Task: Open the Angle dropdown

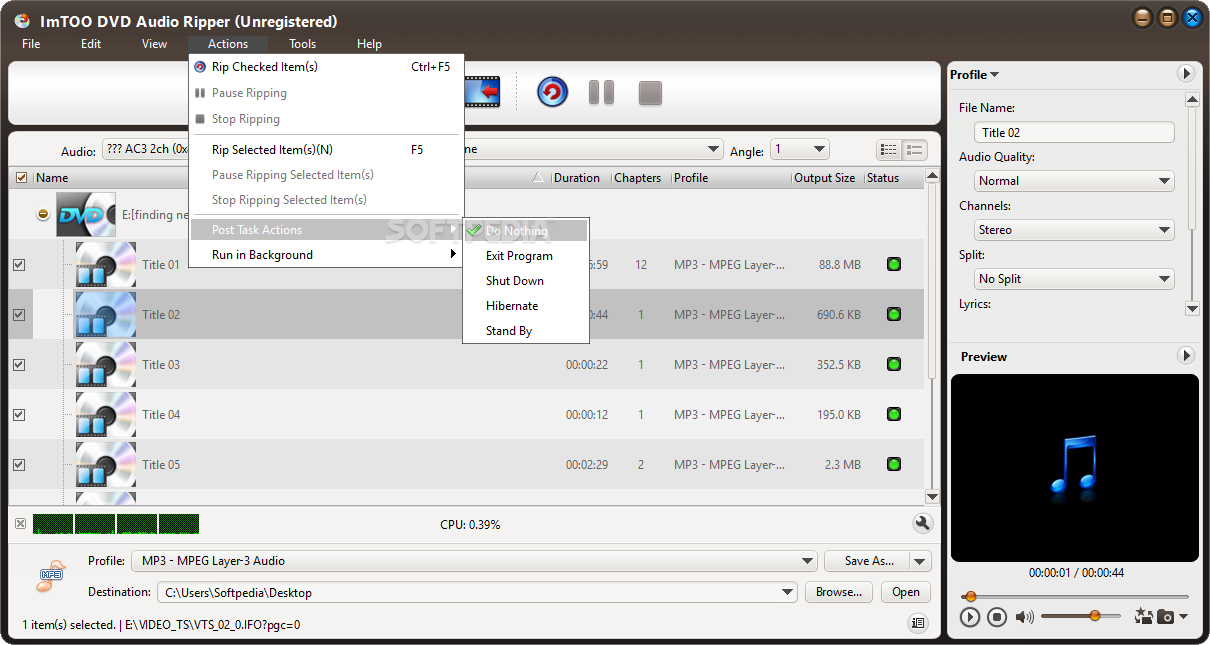Action: click(x=799, y=150)
